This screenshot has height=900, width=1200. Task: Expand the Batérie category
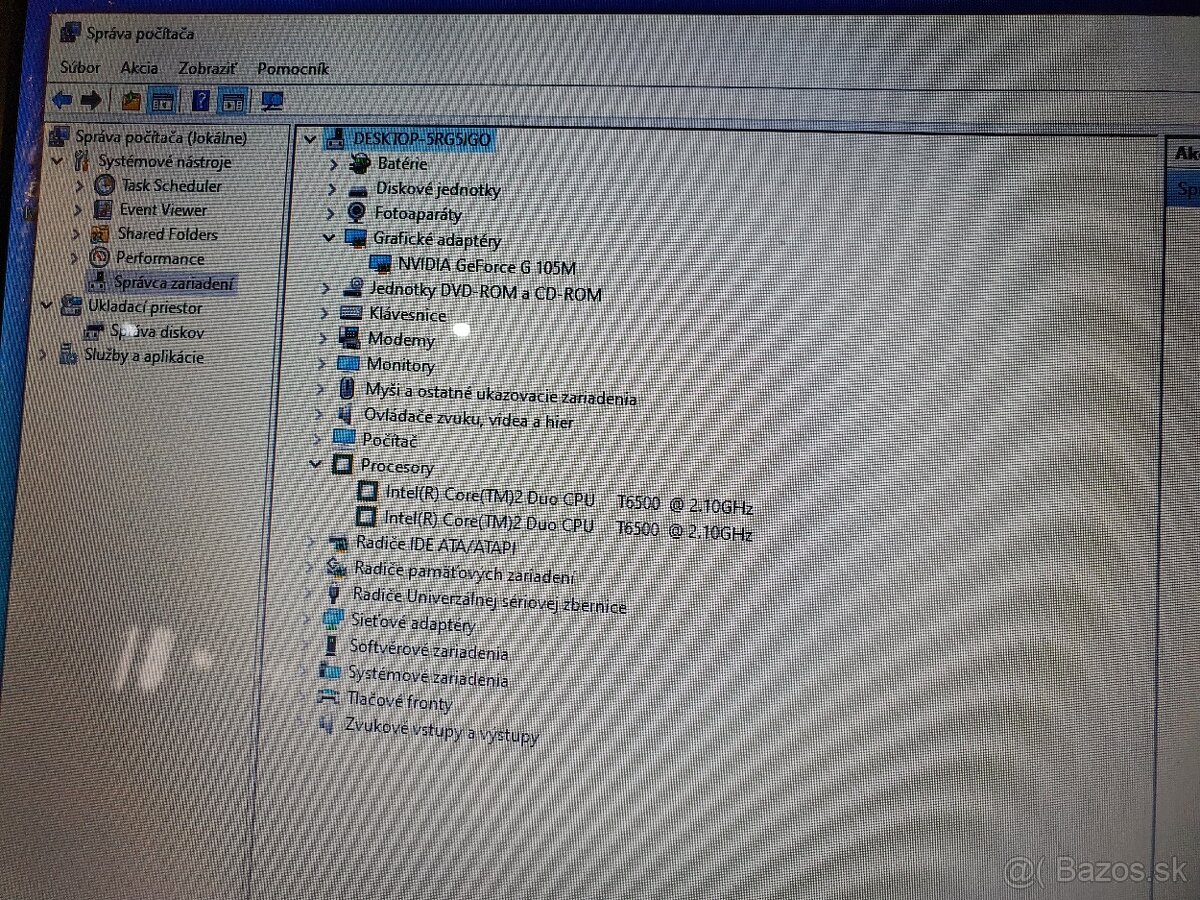tap(336, 163)
